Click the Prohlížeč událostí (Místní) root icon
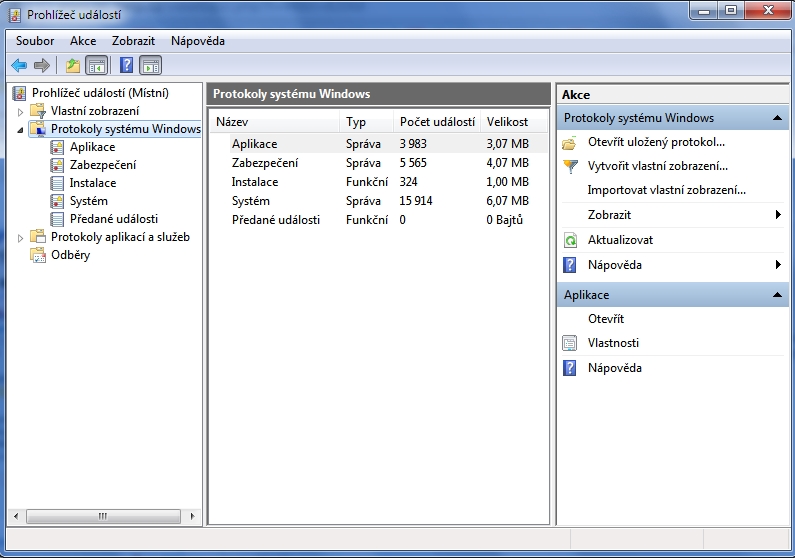 click(x=19, y=93)
